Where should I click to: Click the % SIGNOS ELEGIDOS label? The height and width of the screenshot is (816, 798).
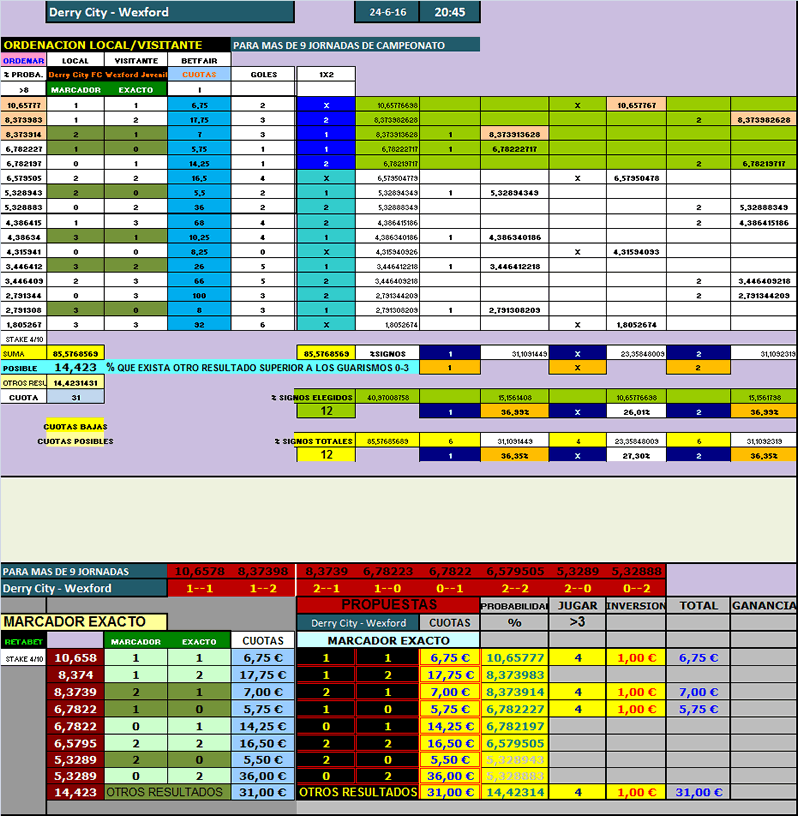(x=313, y=397)
